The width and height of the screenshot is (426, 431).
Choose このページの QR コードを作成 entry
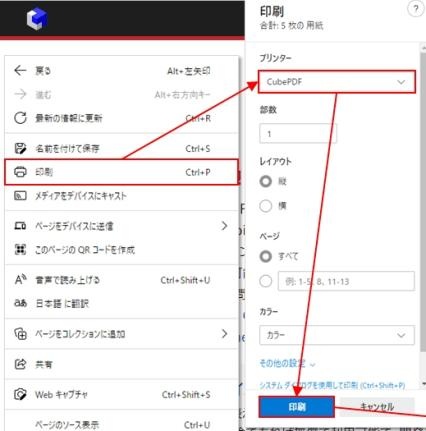click(122, 249)
